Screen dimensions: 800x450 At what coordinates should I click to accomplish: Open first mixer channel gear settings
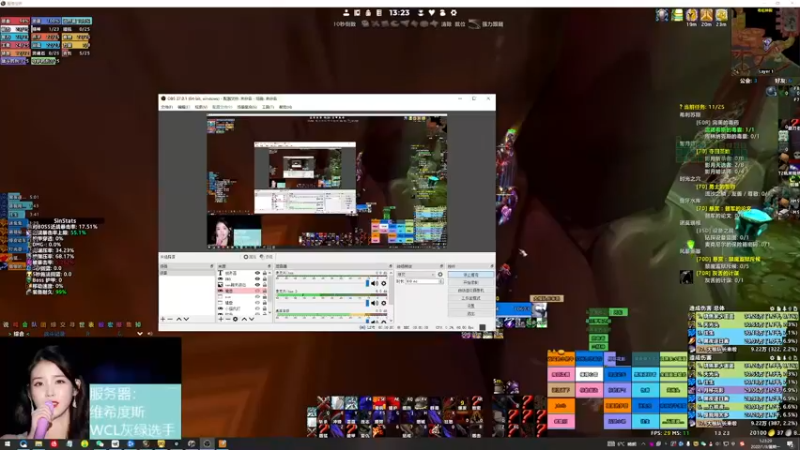[384, 283]
